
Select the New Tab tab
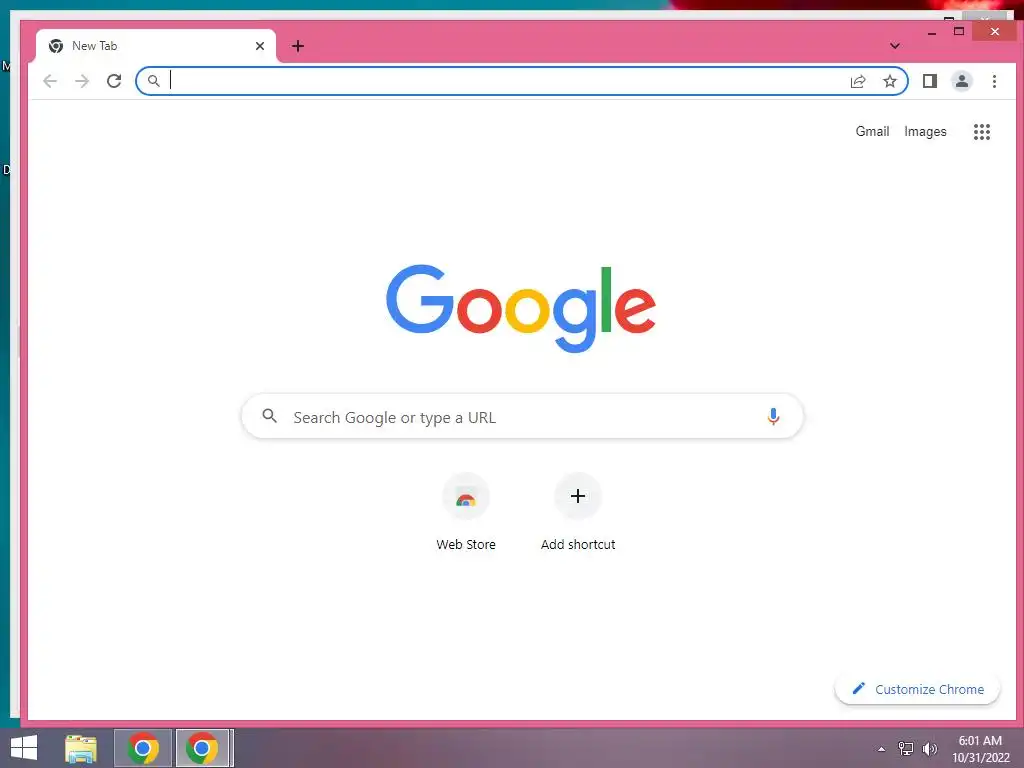(x=155, y=46)
